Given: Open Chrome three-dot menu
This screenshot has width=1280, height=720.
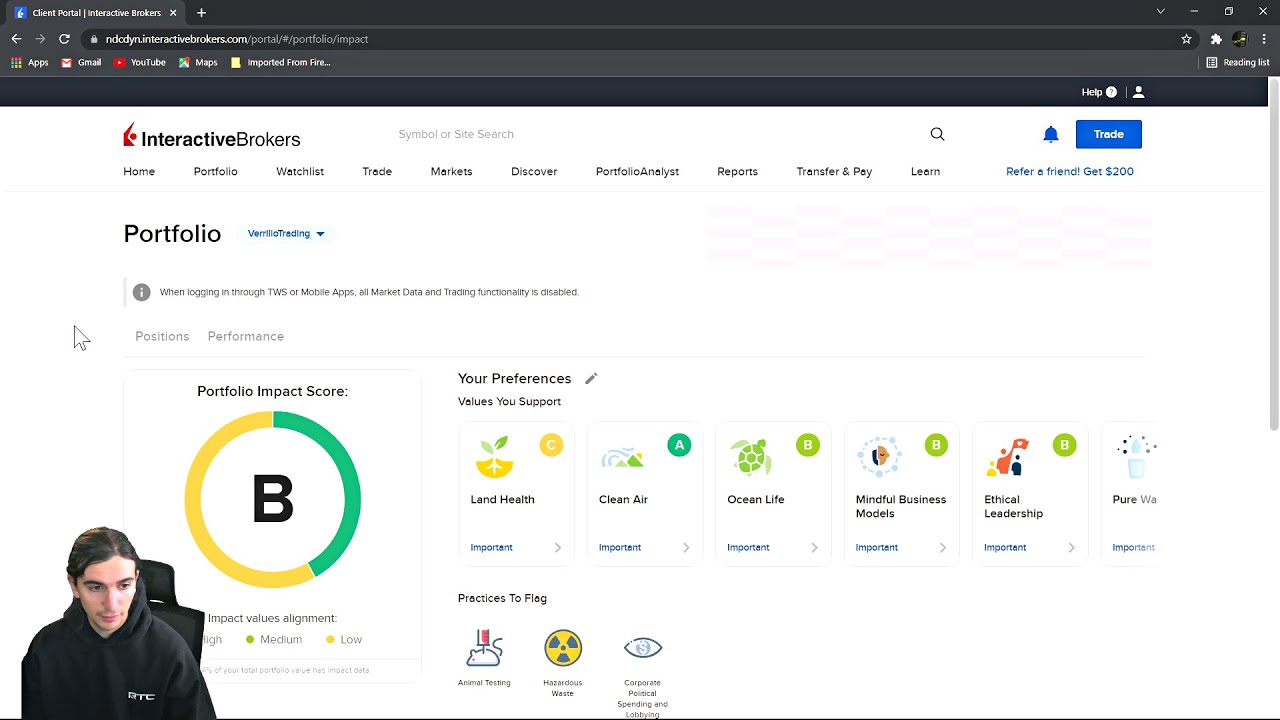Looking at the screenshot, I should tap(1264, 39).
